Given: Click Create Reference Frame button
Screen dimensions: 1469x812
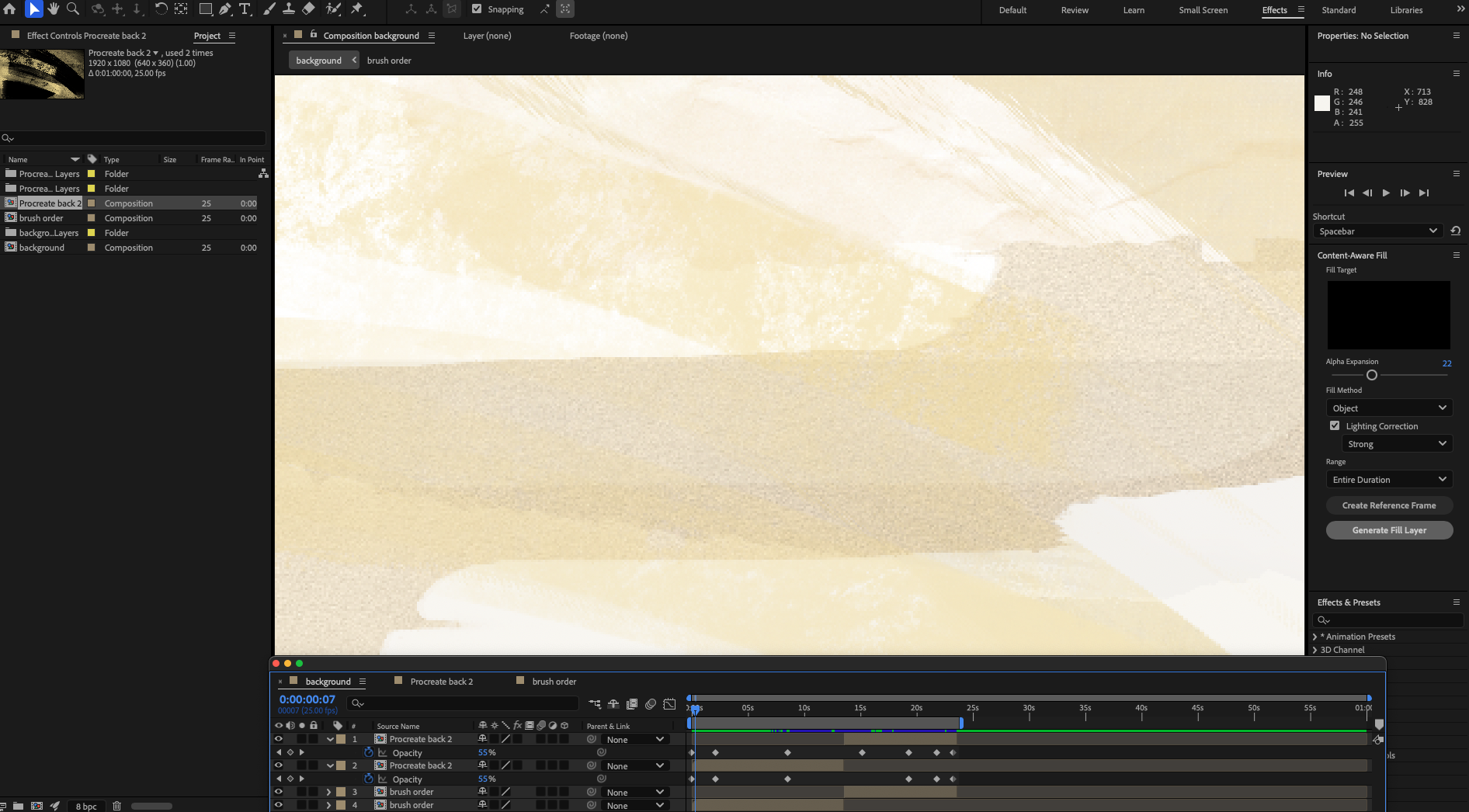Looking at the screenshot, I should (1389, 505).
